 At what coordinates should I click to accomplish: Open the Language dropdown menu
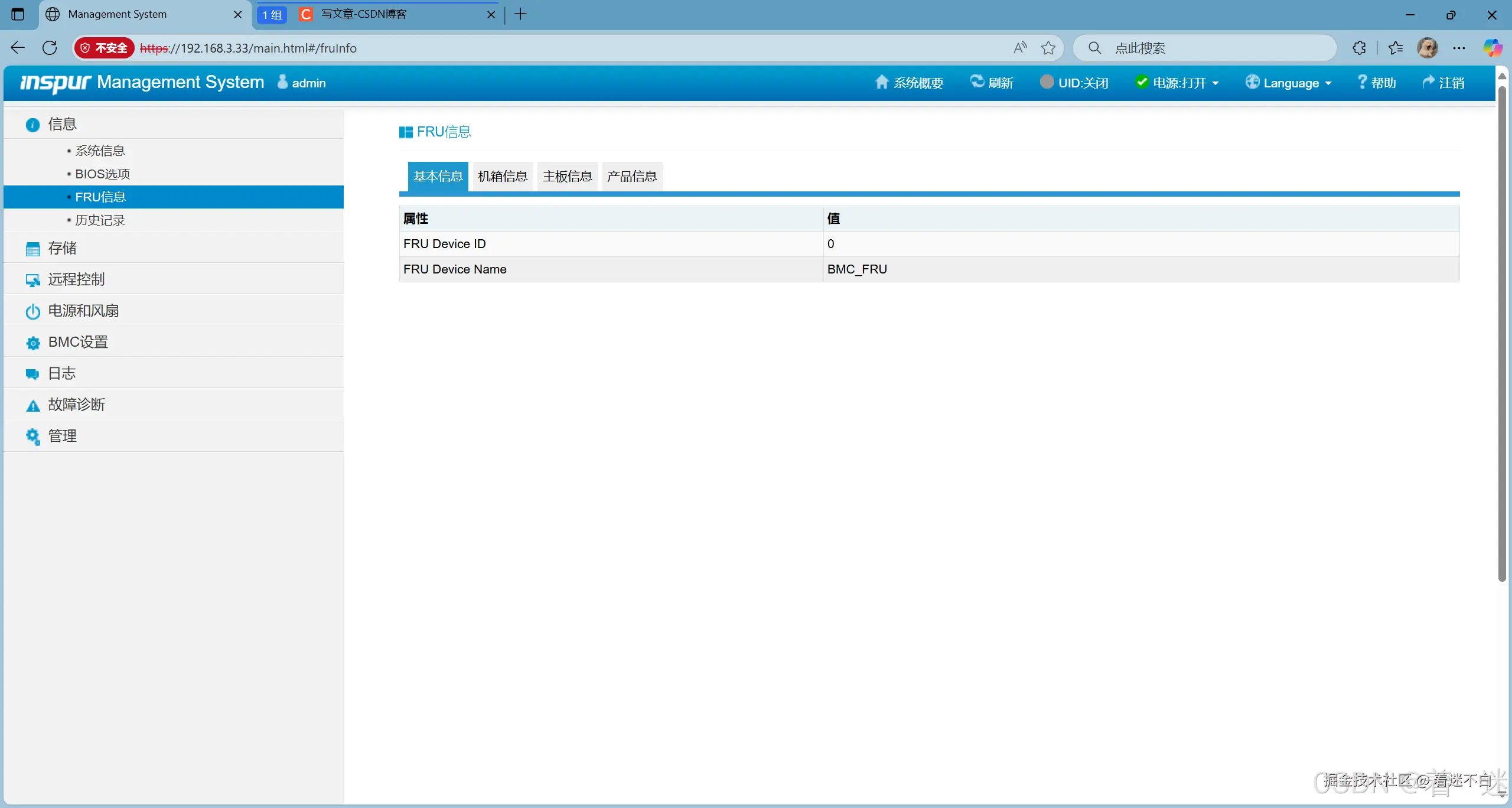click(1291, 83)
